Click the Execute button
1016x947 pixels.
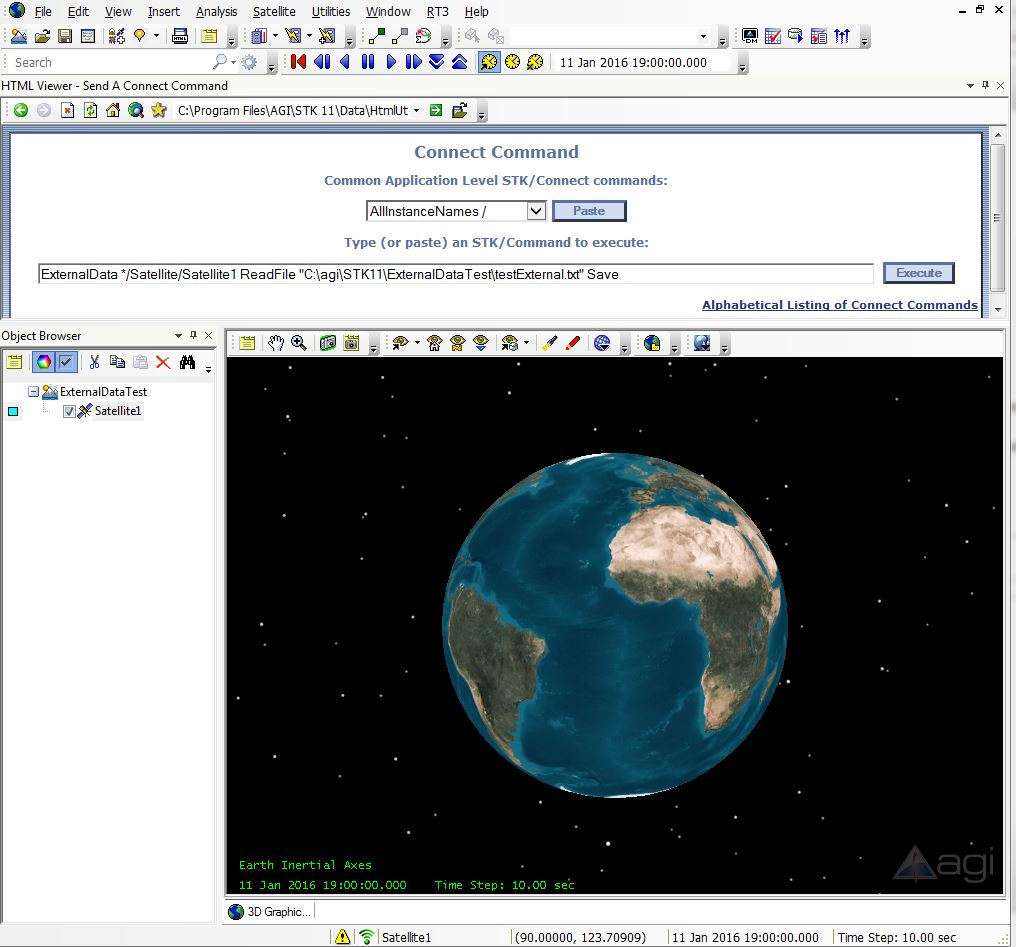(x=918, y=273)
